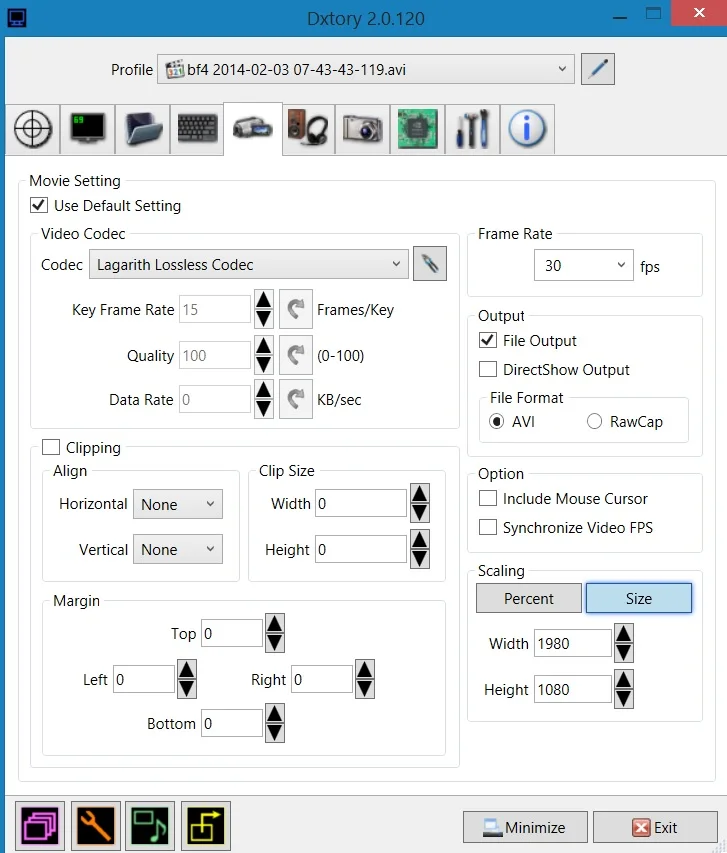Increase the Data Rate stepper
Viewport: 727px width, 853px height.
(264, 390)
